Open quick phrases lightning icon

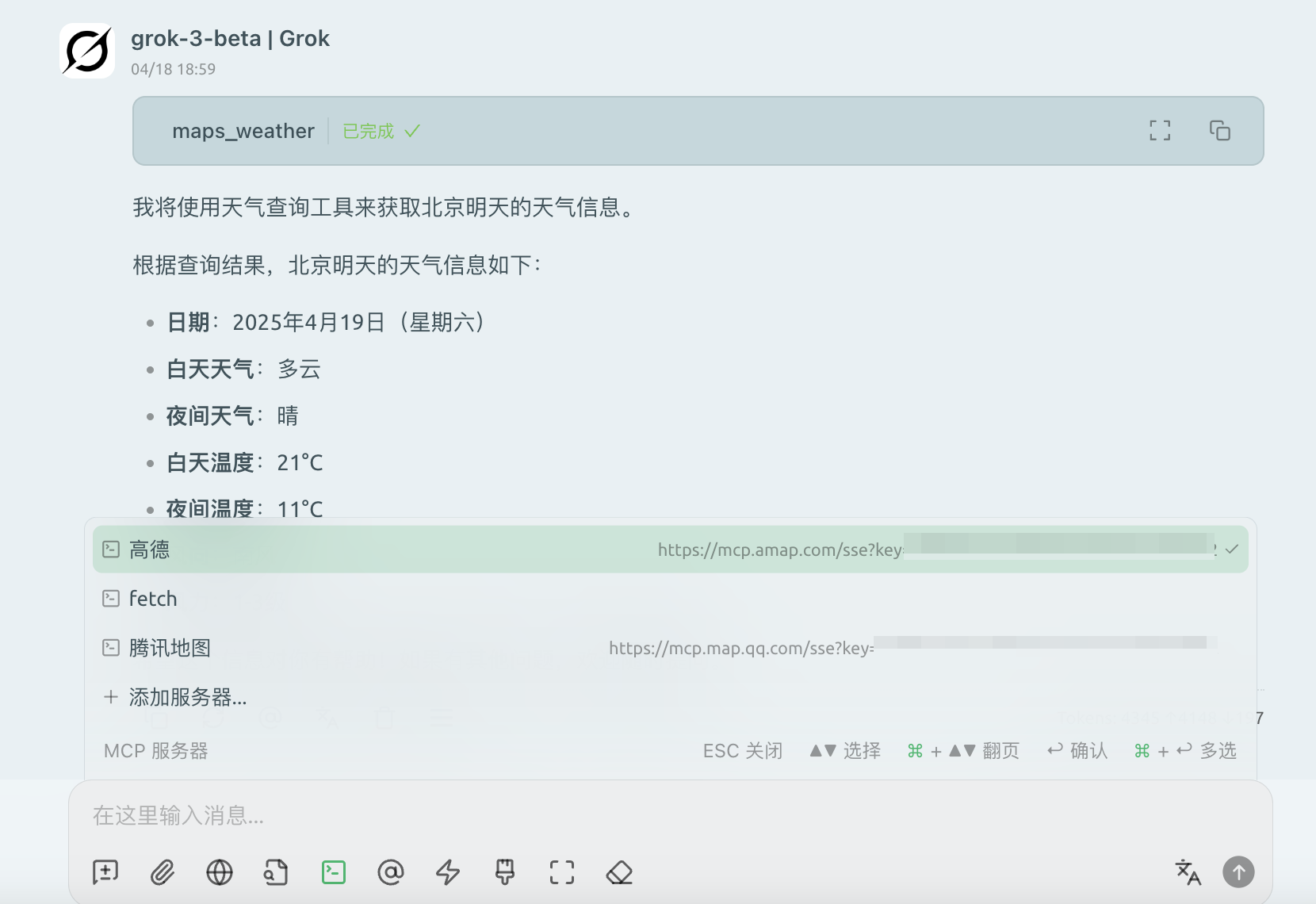tap(448, 872)
